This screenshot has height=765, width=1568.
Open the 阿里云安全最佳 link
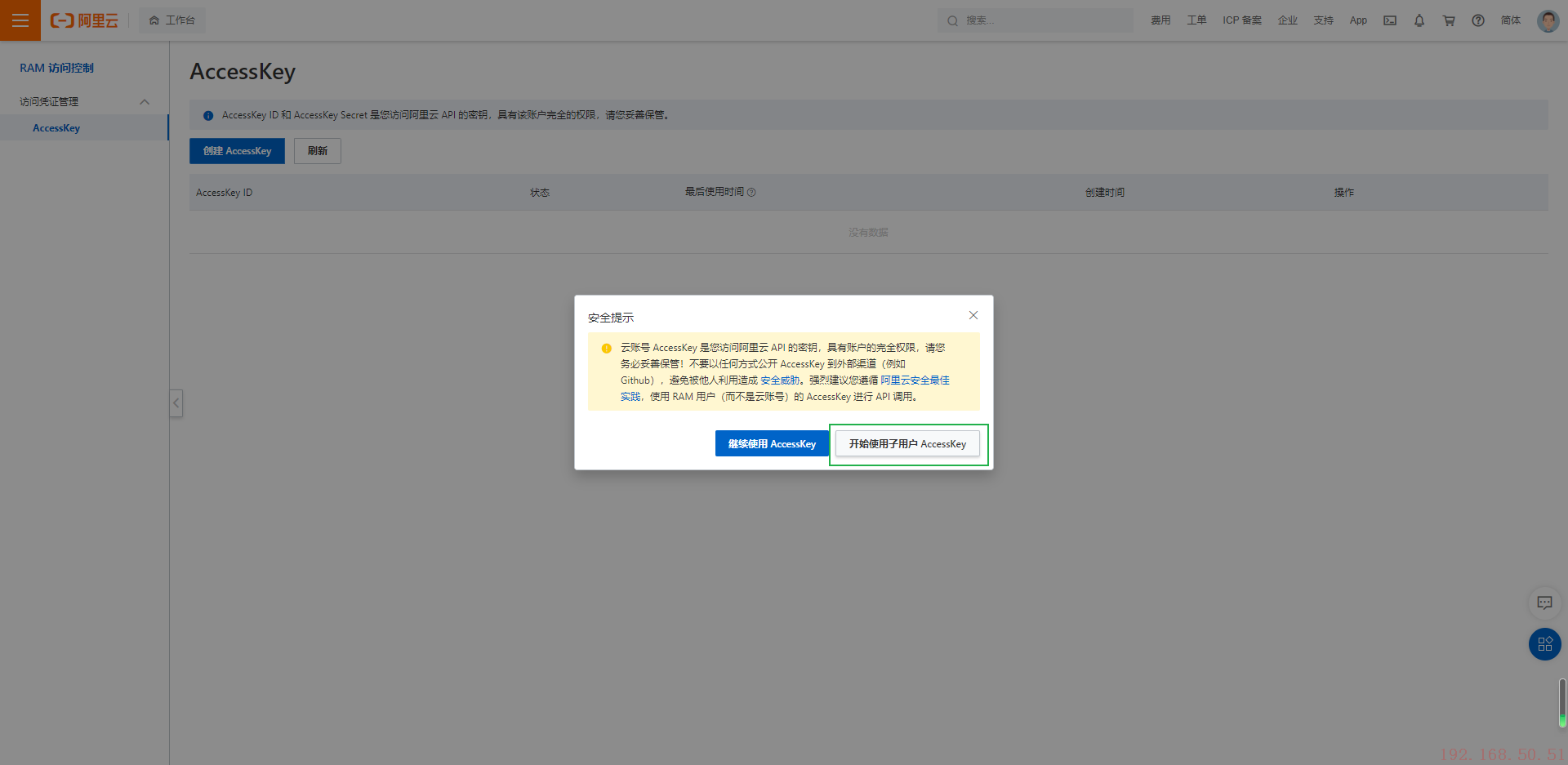[x=915, y=380]
